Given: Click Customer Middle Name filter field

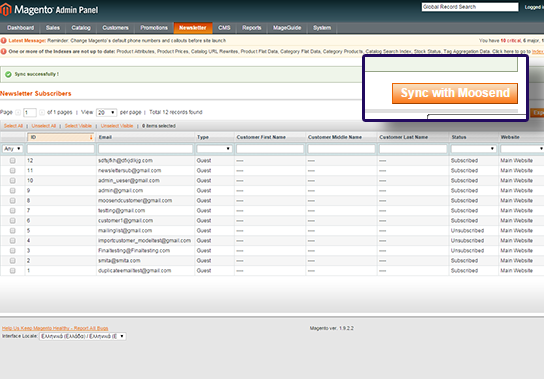Looking at the screenshot, I should (341, 149).
